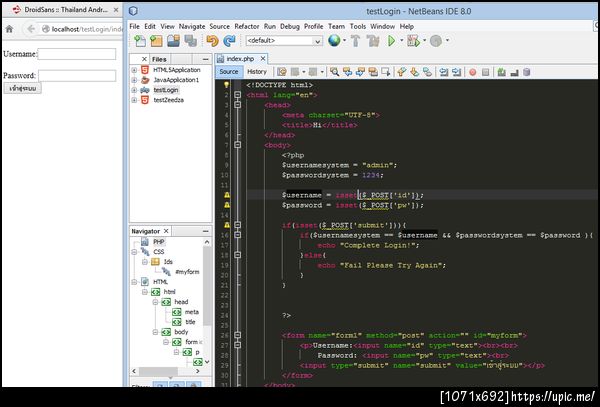Expand the HTML5Application project node
The width and height of the screenshot is (600, 407).
134,70
